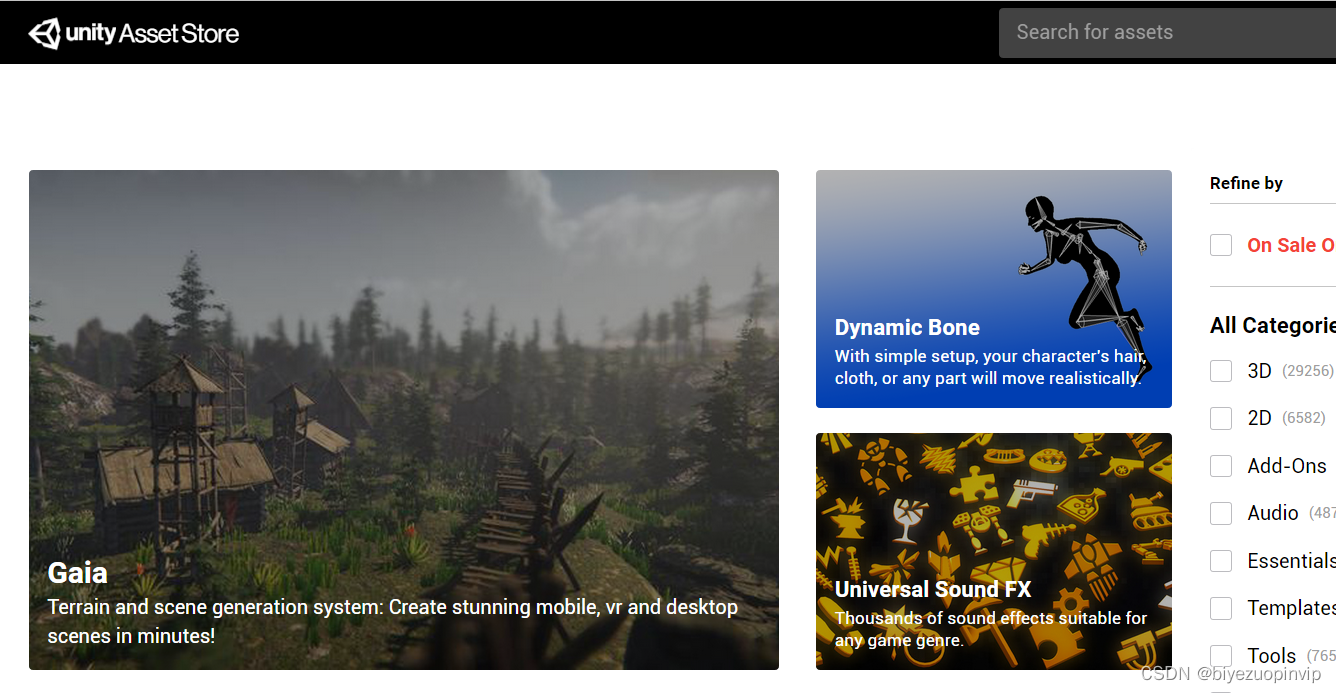Screen dimensions: 1336x693
Task: Select the Templates category checkbox
Action: 1221,608
